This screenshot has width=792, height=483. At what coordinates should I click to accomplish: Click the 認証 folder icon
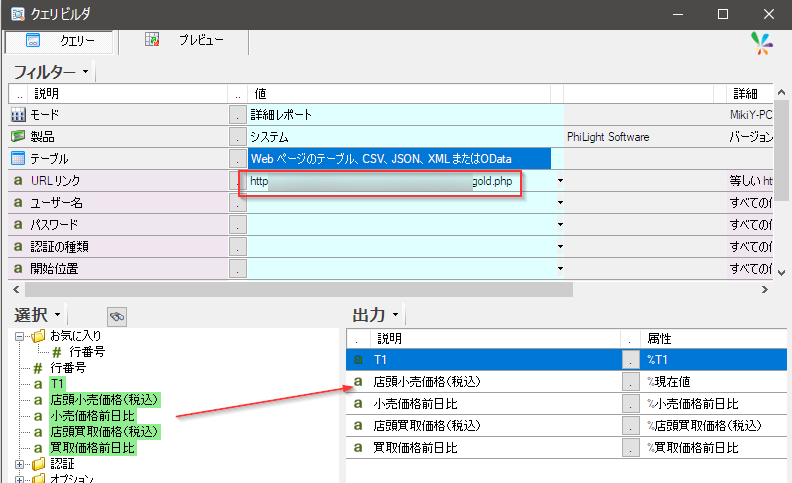tap(38, 464)
